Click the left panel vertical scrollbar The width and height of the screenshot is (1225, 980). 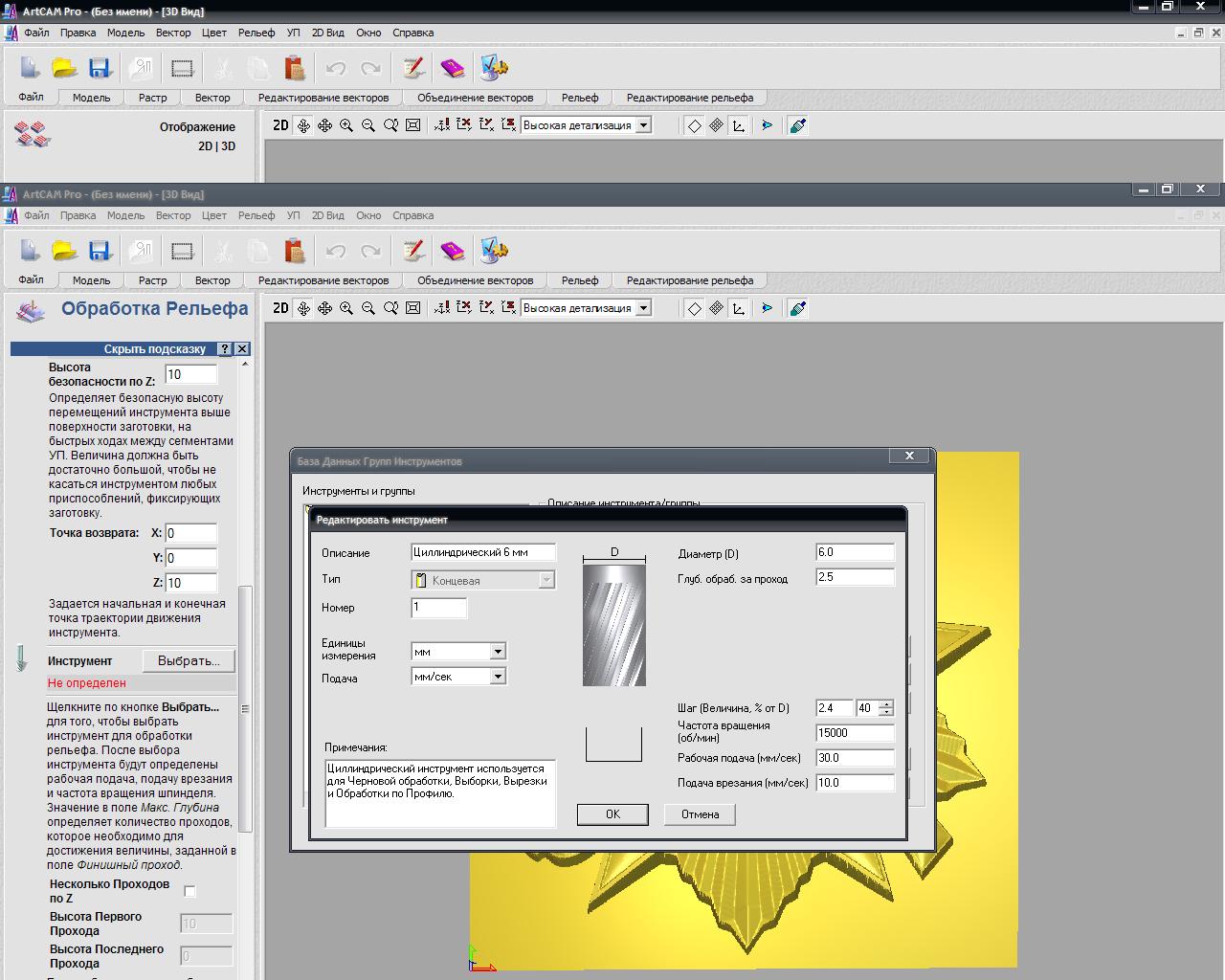coord(245,708)
